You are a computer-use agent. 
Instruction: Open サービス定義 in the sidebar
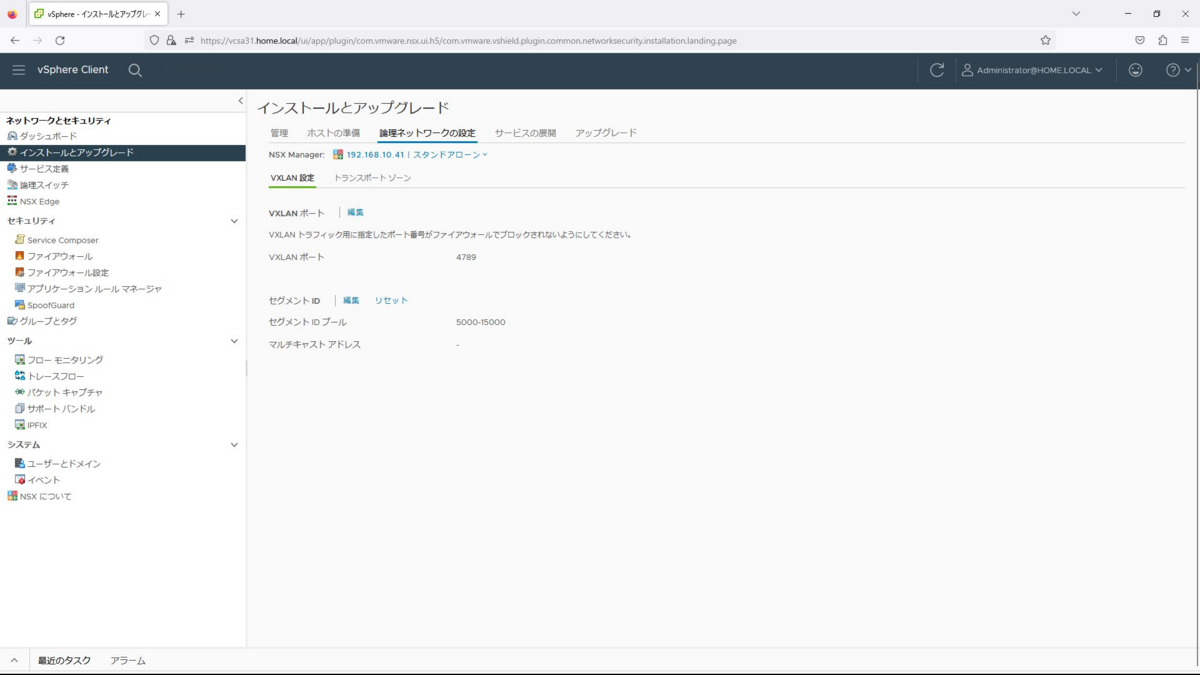pos(44,169)
